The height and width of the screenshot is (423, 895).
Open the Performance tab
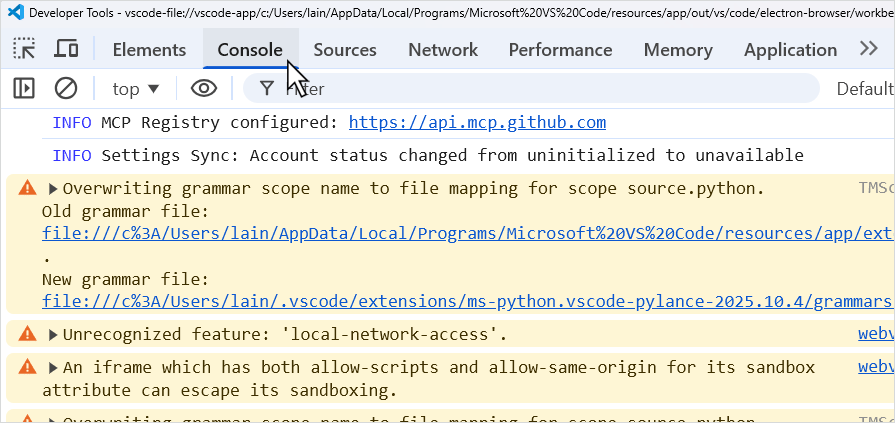point(560,50)
